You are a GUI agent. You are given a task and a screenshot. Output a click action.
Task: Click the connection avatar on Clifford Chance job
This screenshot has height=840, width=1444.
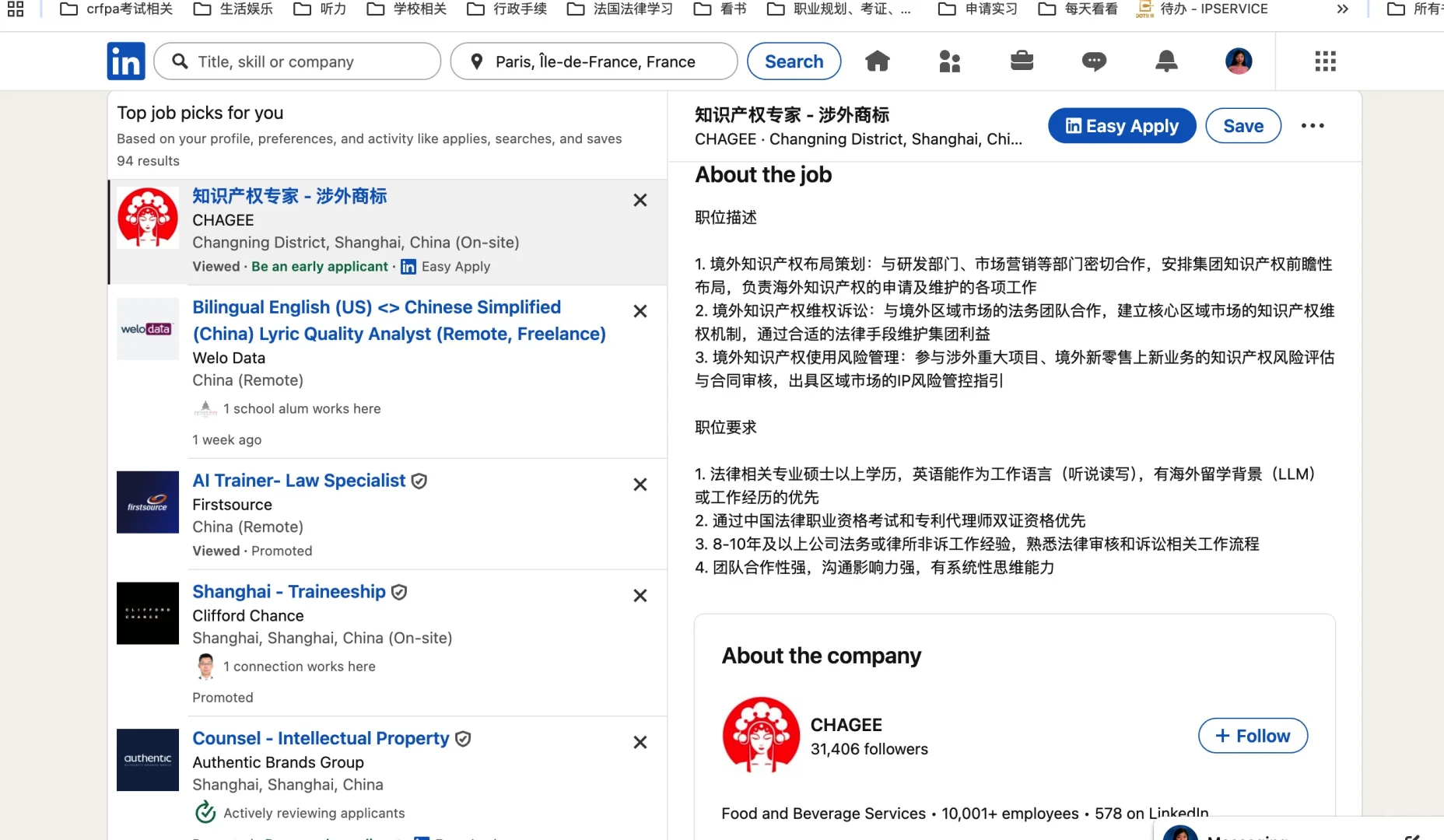205,667
